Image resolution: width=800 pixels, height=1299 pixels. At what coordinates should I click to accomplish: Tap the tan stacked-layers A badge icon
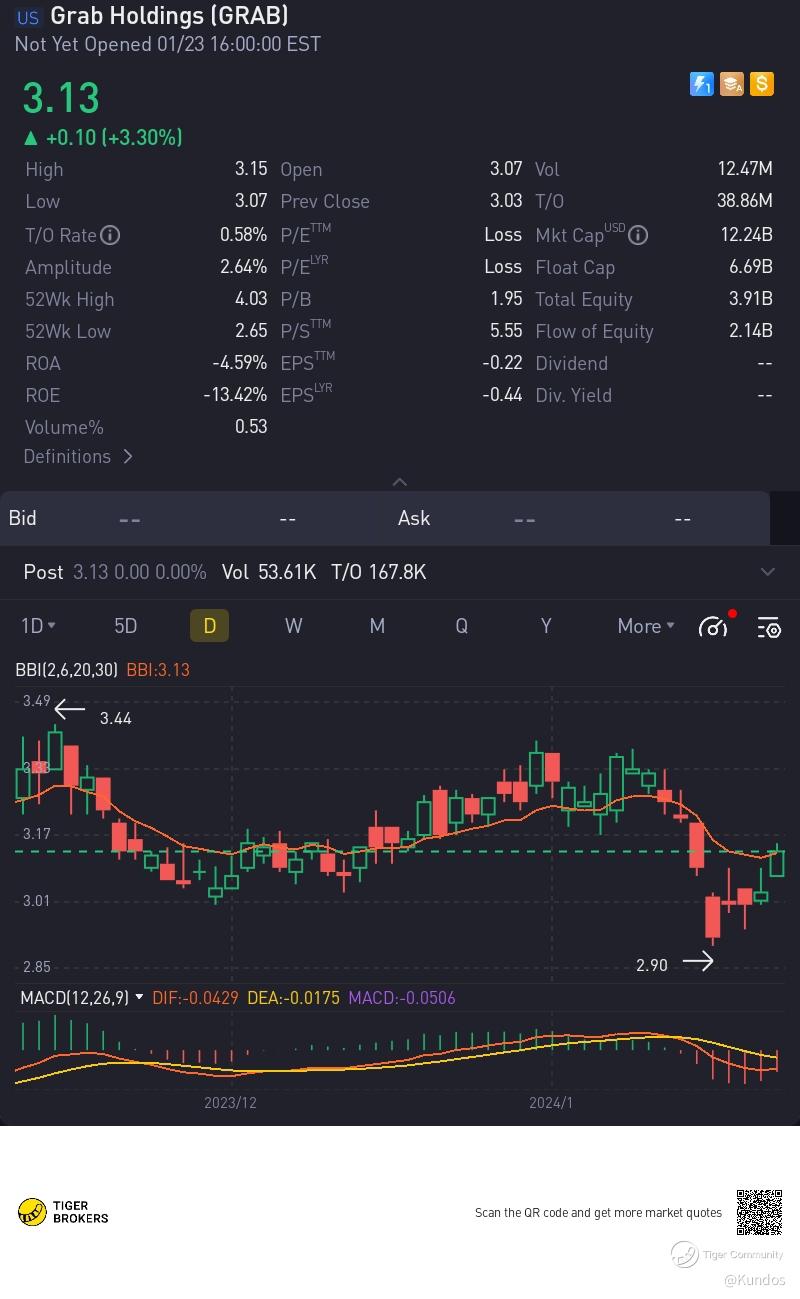(732, 84)
